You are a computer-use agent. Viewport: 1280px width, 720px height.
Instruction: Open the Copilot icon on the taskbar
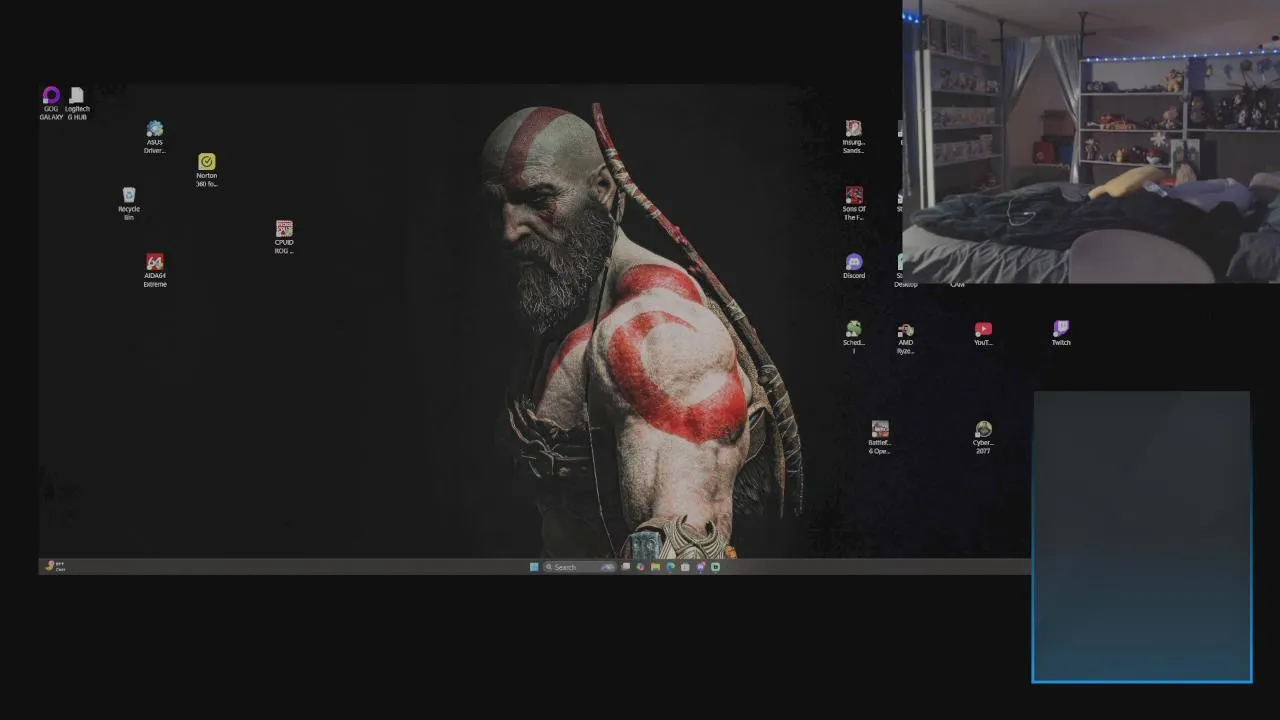click(641, 567)
